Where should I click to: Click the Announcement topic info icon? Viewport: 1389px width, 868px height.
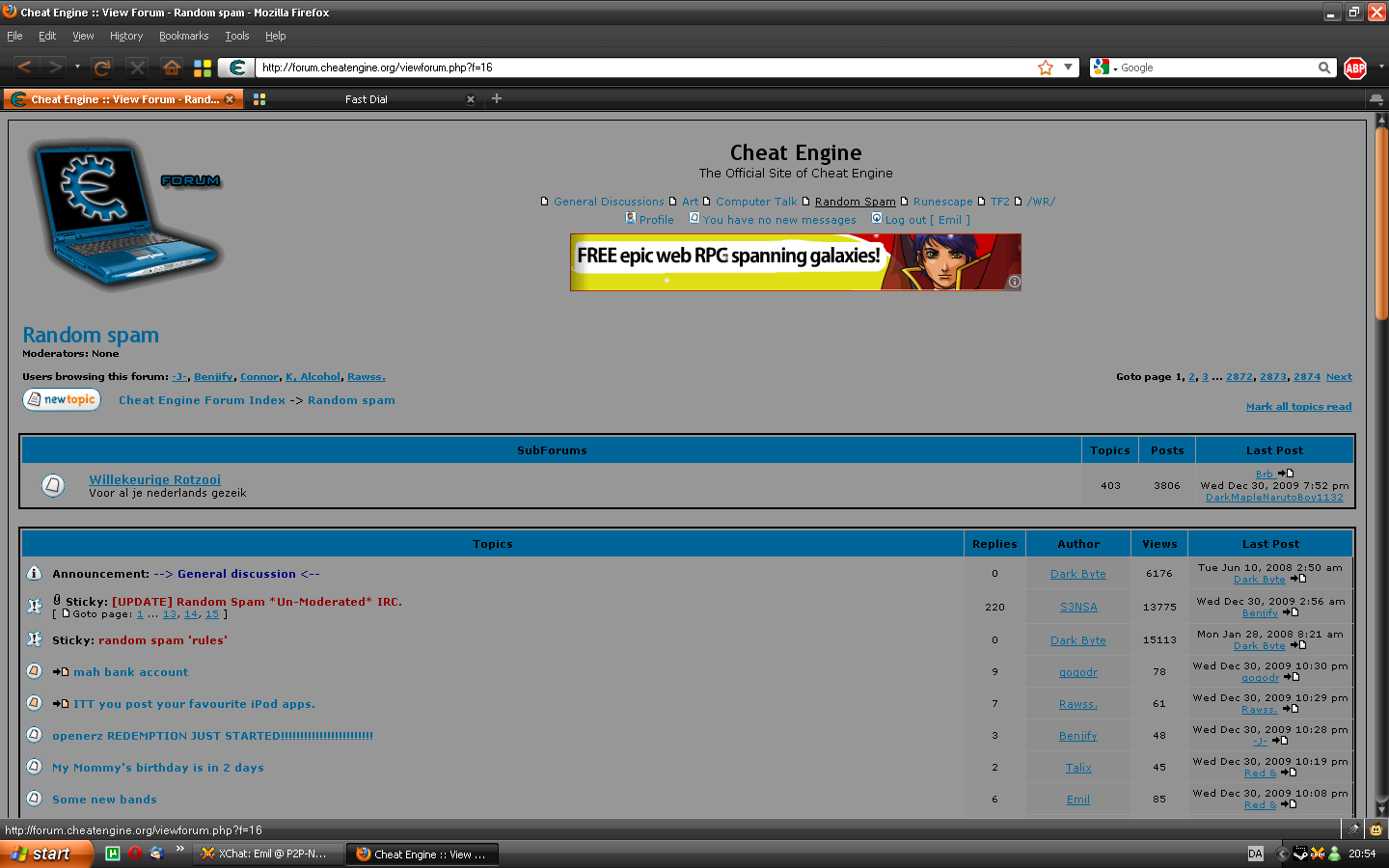(x=34, y=573)
